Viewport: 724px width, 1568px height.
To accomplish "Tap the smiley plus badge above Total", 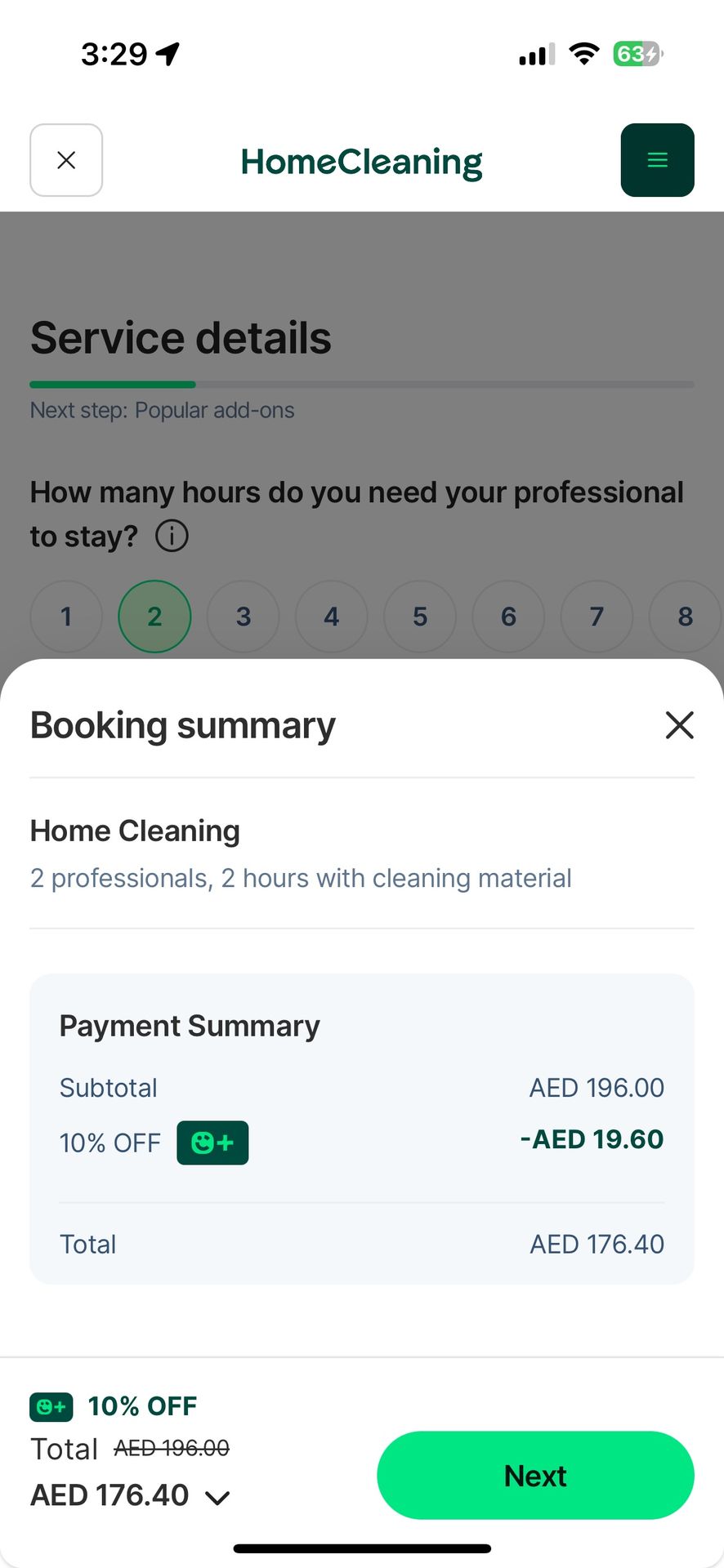I will 51,1406.
